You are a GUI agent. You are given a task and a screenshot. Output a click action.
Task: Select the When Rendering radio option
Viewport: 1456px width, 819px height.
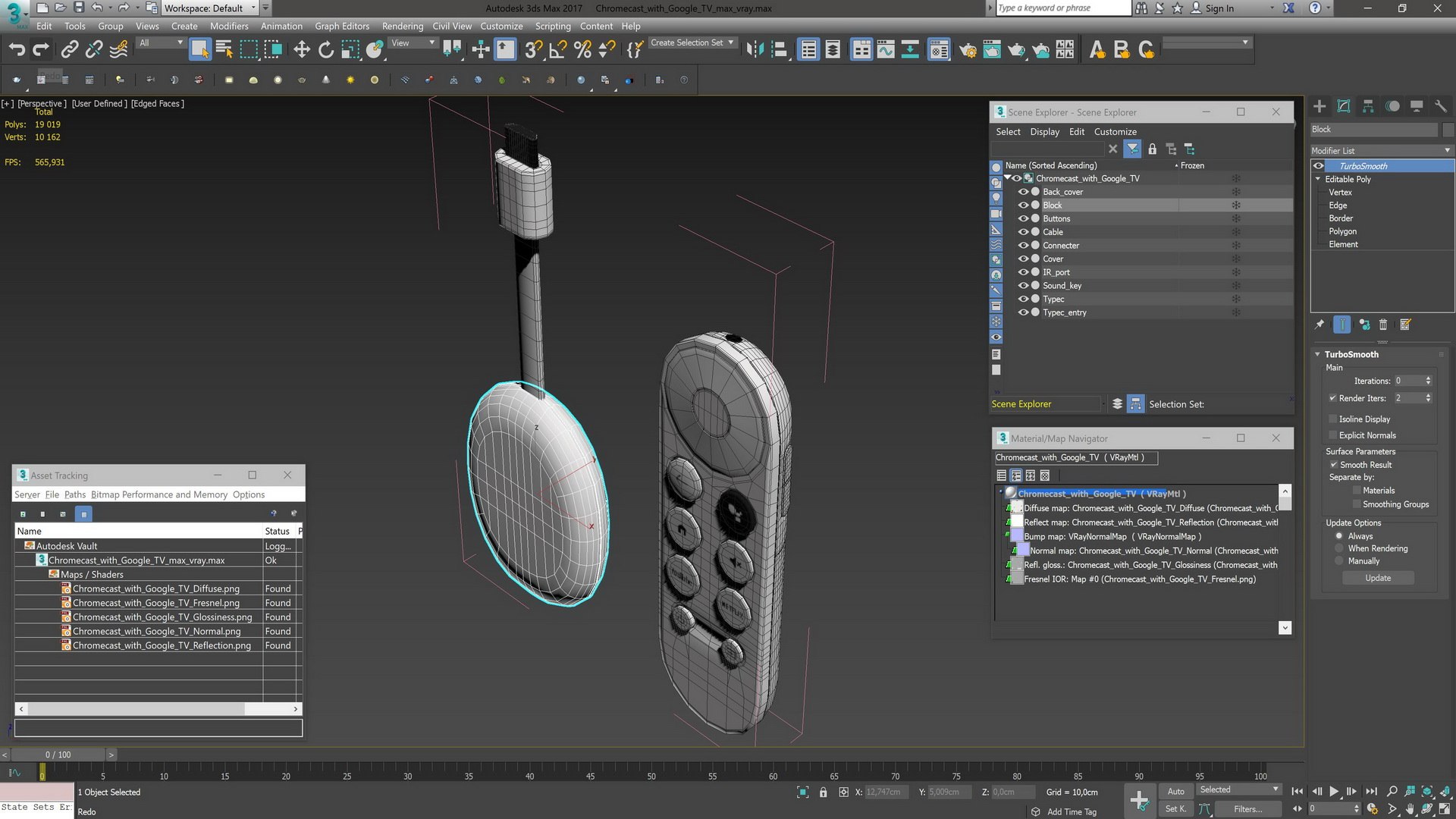(1339, 548)
